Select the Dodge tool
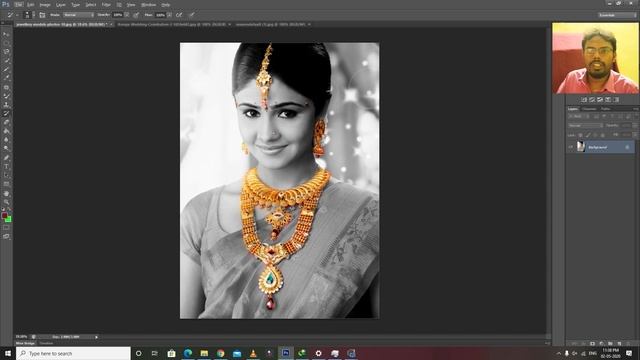The height and width of the screenshot is (360, 640). [6, 149]
